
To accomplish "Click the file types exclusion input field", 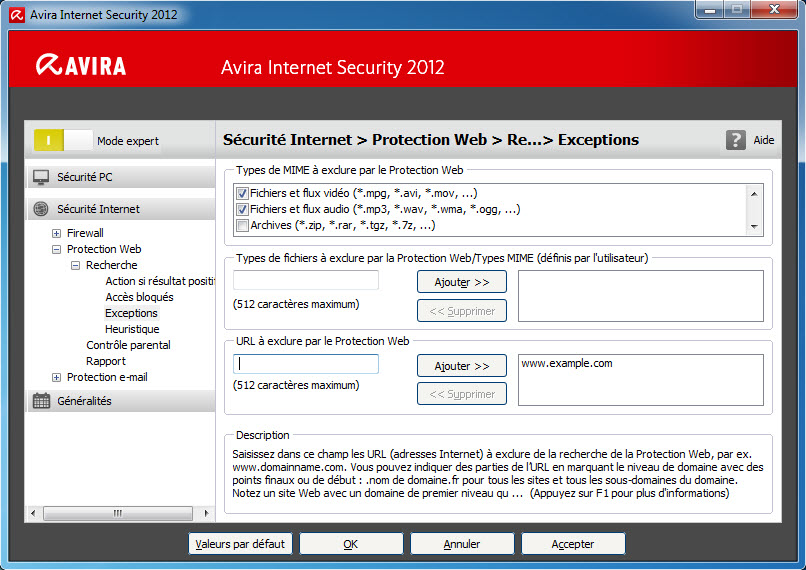I will [306, 280].
